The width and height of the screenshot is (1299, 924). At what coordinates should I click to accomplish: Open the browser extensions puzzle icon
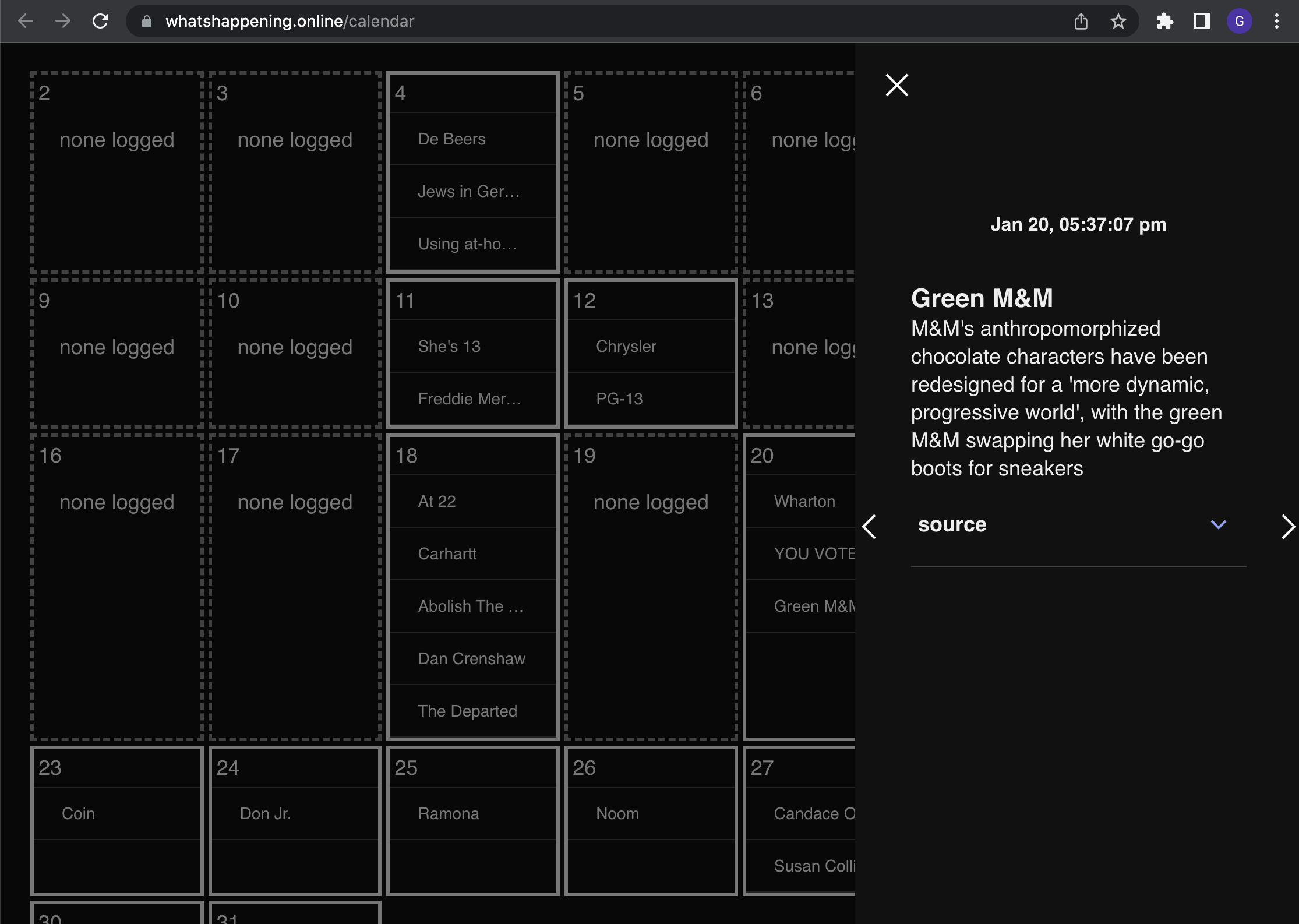1164,22
